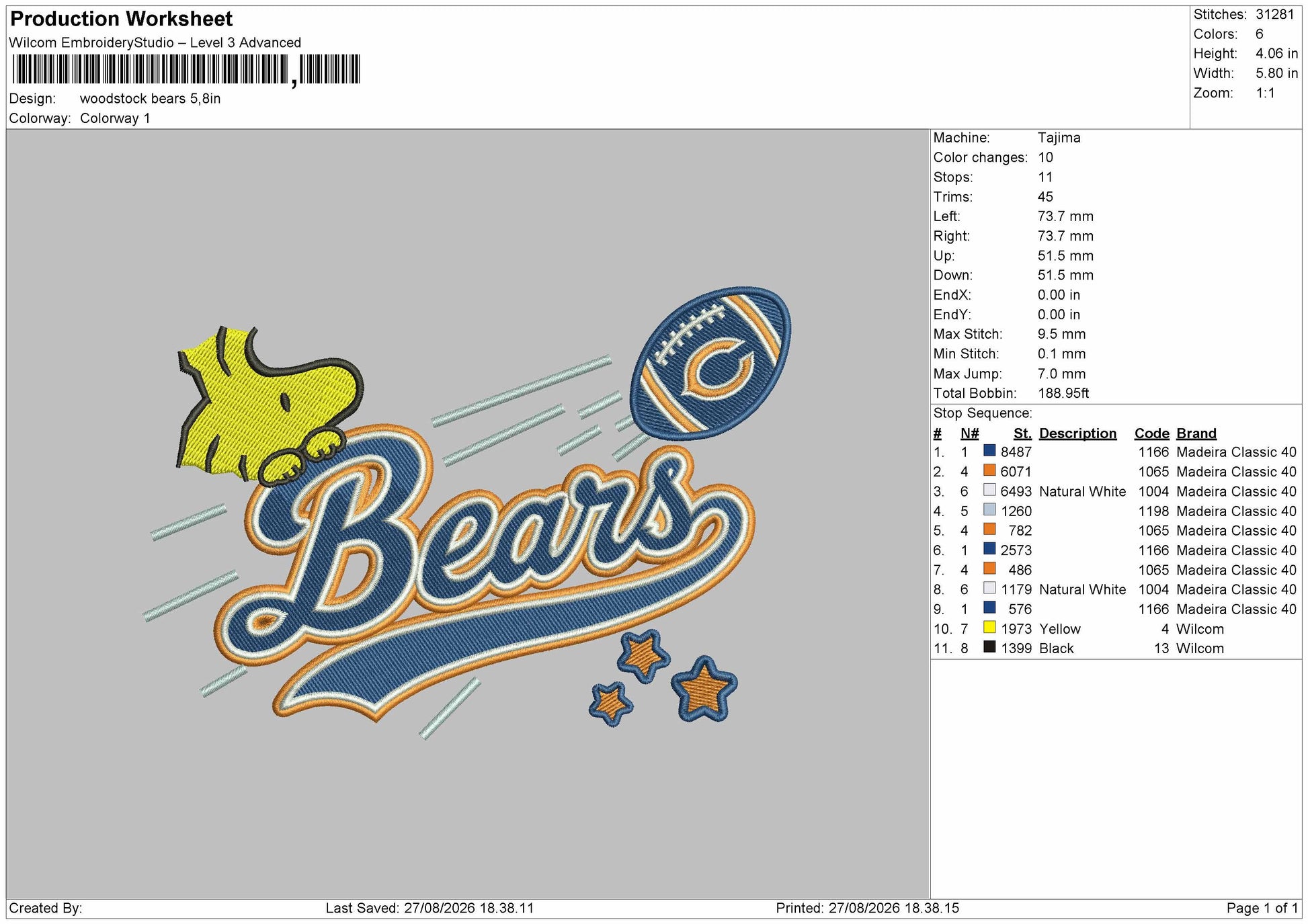The width and height of the screenshot is (1308, 924).
Task: Click code "1198" in stop 4 row
Action: point(1153,511)
